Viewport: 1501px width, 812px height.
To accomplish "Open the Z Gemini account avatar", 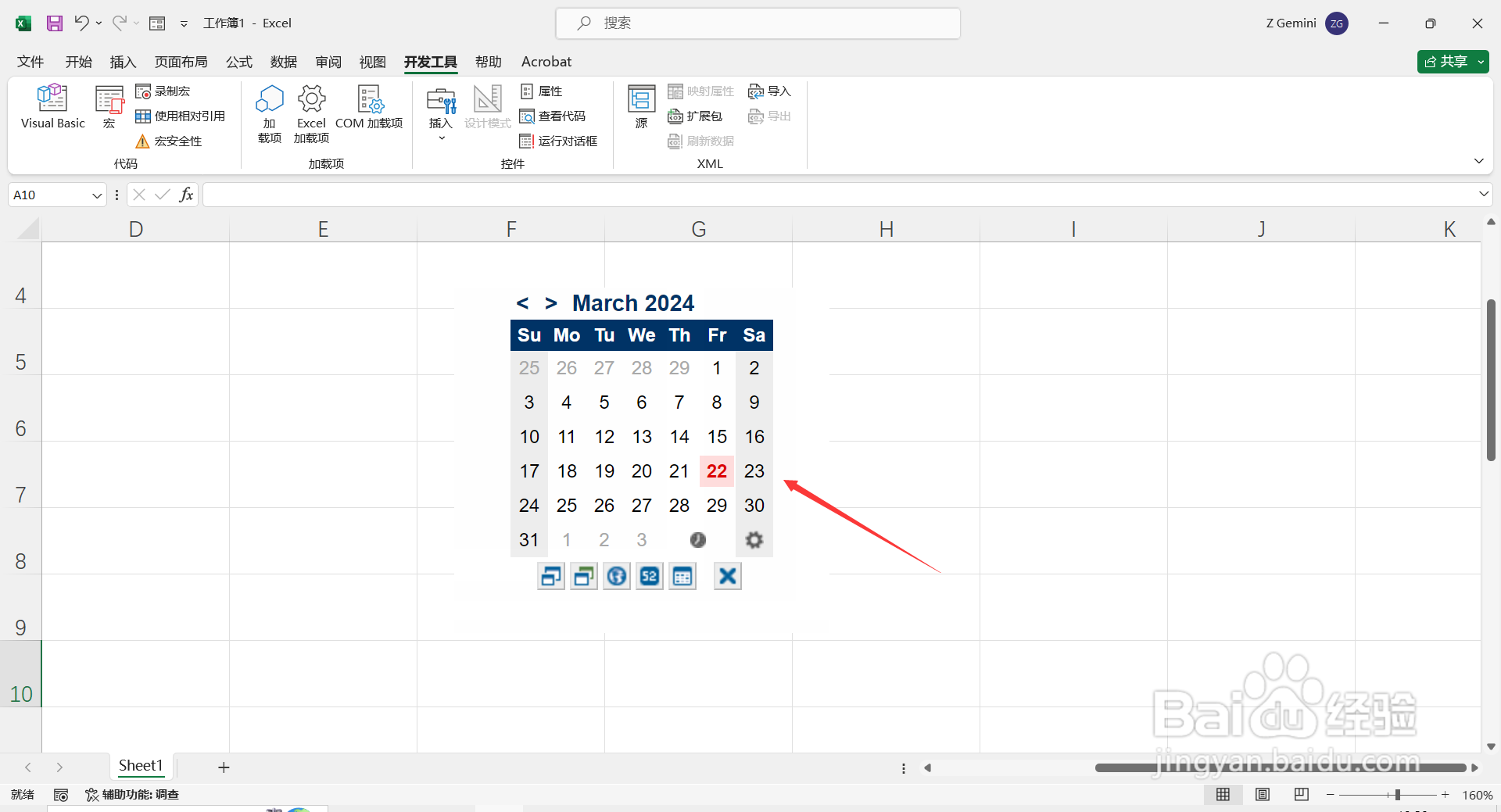I will click(x=1337, y=23).
